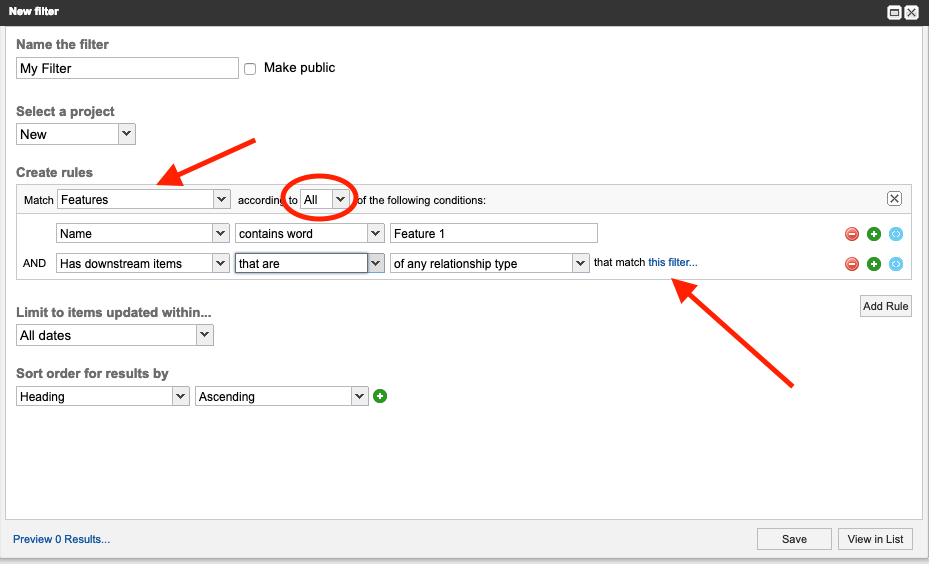Click blue nest icon on downstream row

click(x=895, y=264)
